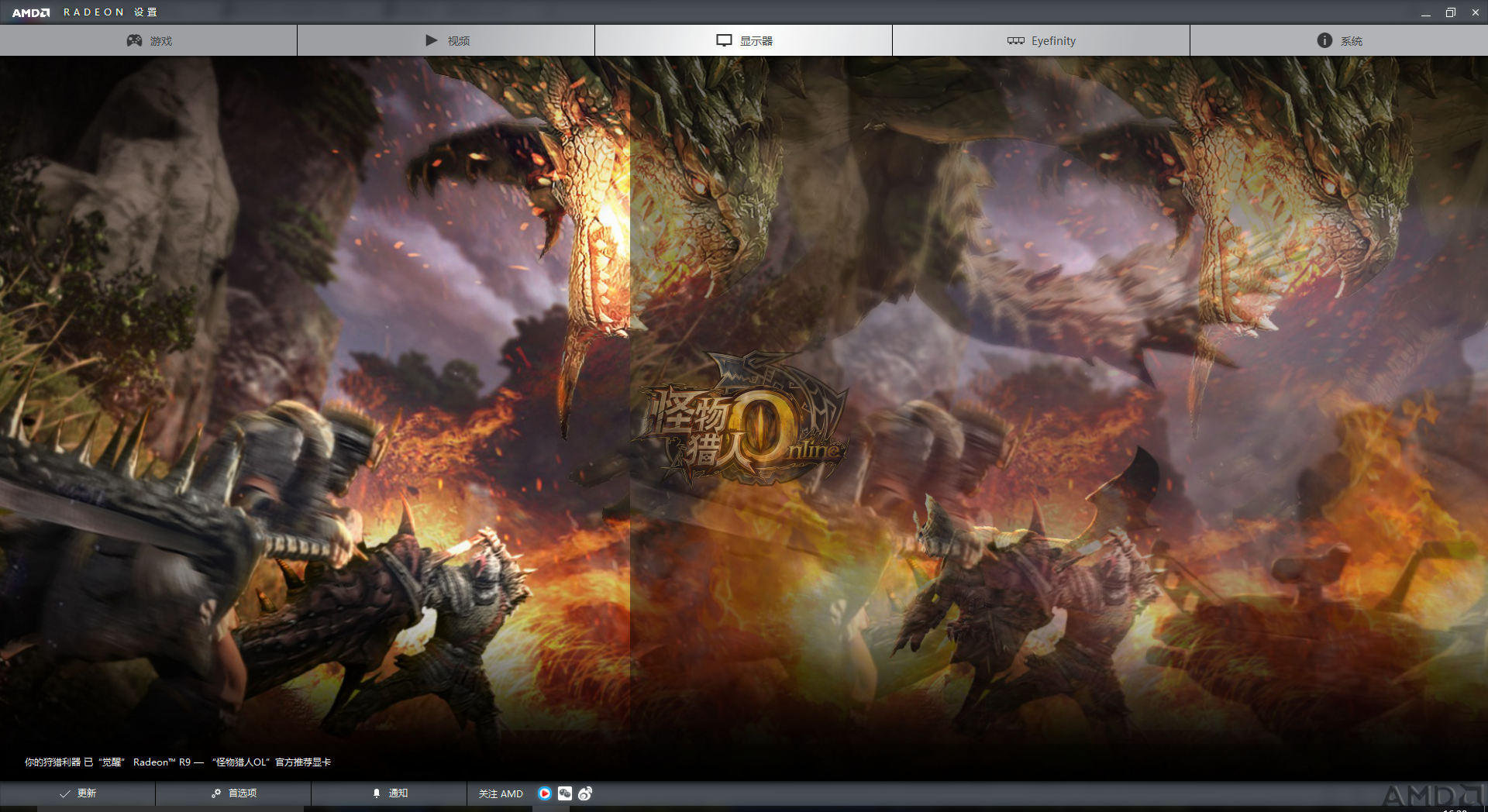Open 首选项 (Preferences)
The image size is (1488, 812).
233,793
